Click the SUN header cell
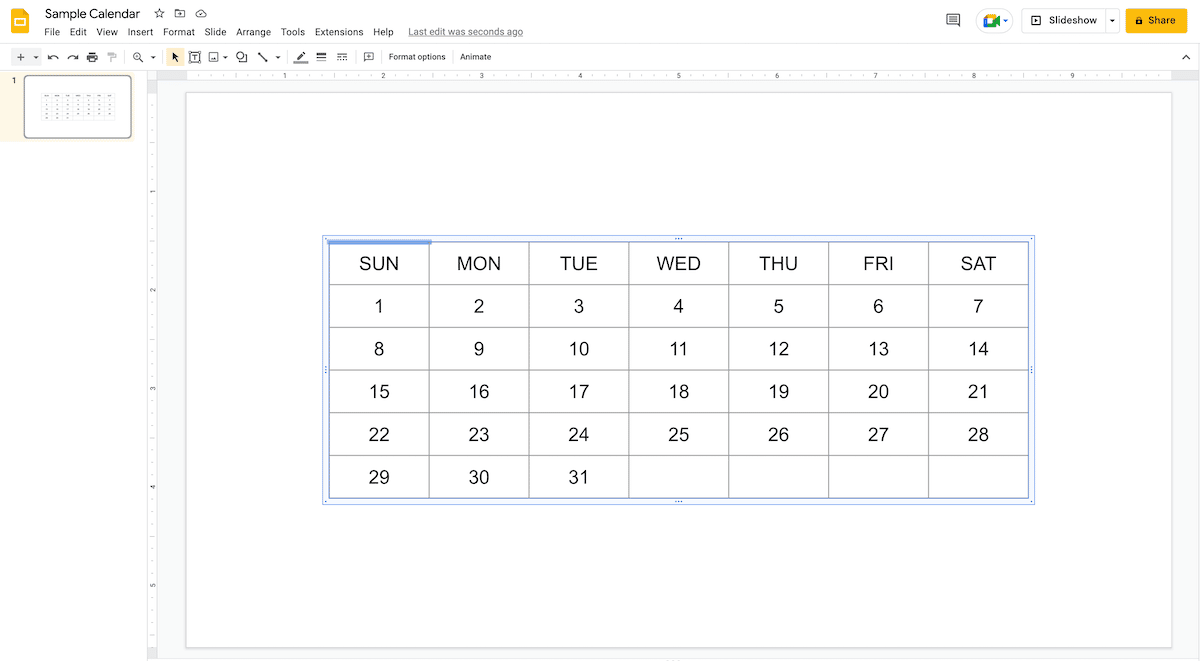Screen dimensions: 1200x661 379,263
